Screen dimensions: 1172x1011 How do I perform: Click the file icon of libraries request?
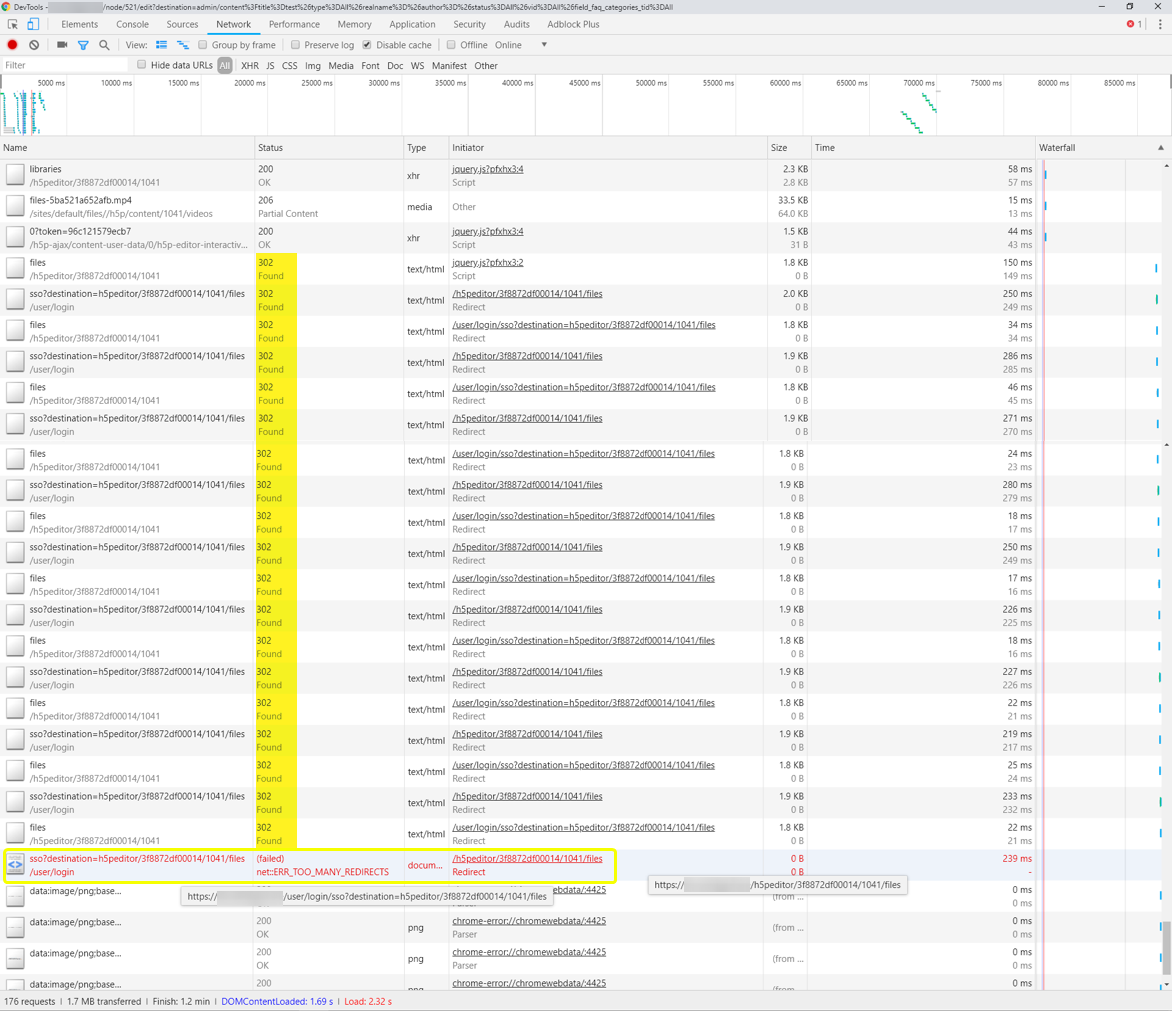point(15,176)
